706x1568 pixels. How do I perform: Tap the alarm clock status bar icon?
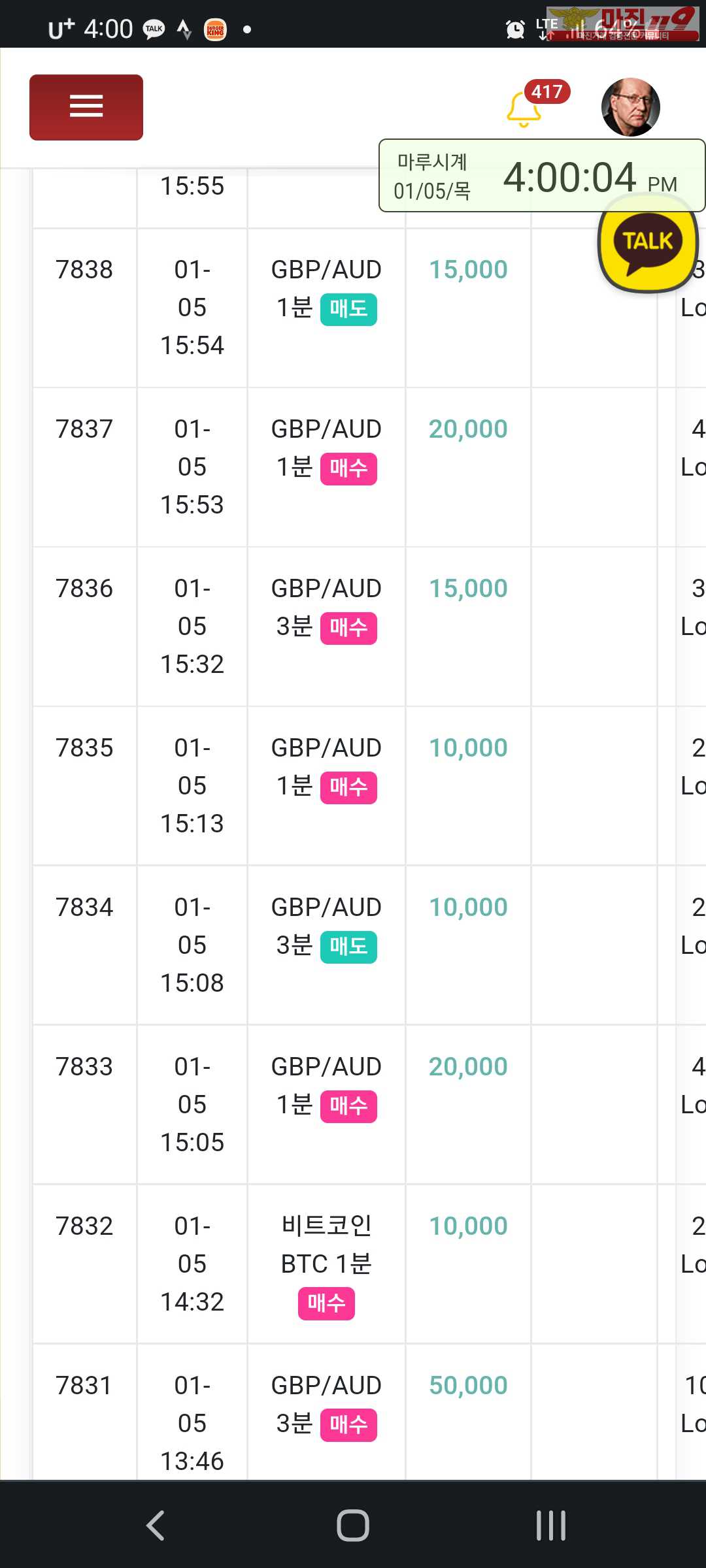click(515, 29)
